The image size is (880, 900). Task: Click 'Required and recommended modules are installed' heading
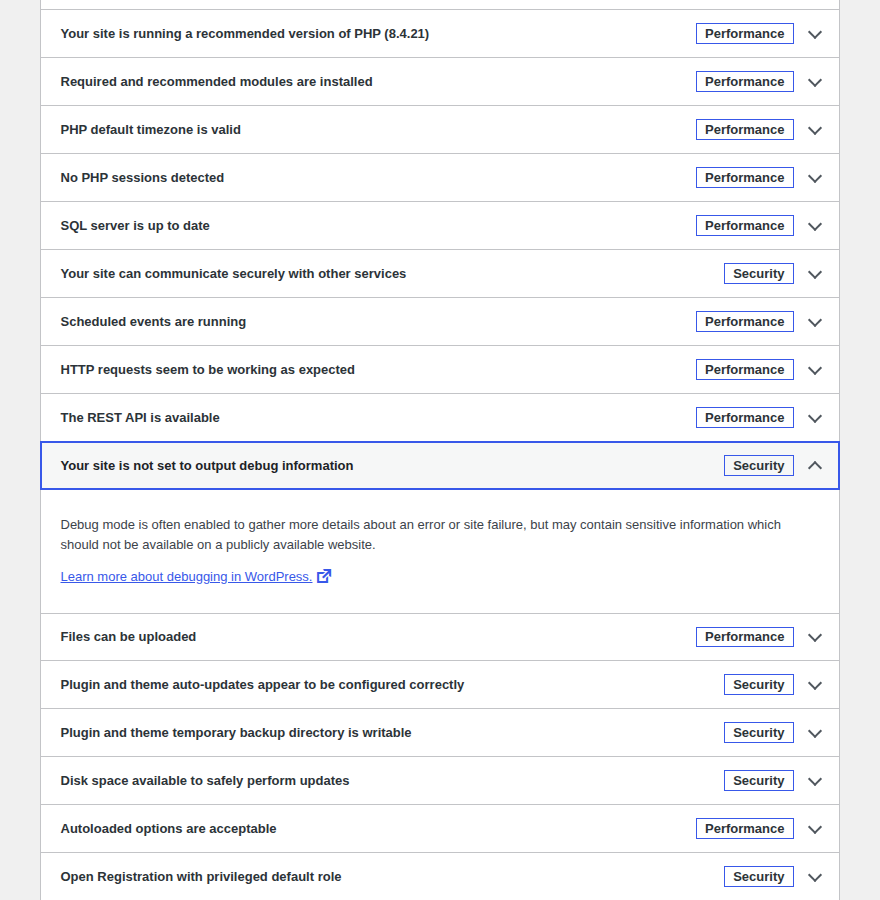tap(216, 82)
